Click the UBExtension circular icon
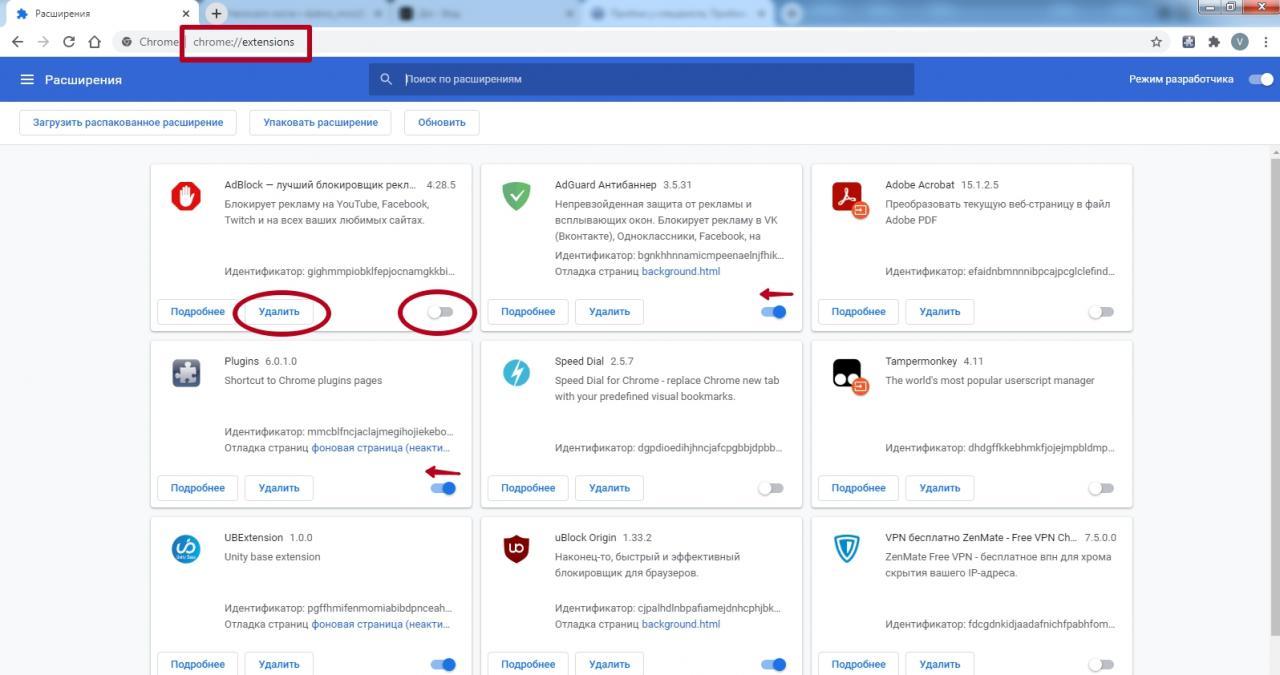 tap(186, 549)
